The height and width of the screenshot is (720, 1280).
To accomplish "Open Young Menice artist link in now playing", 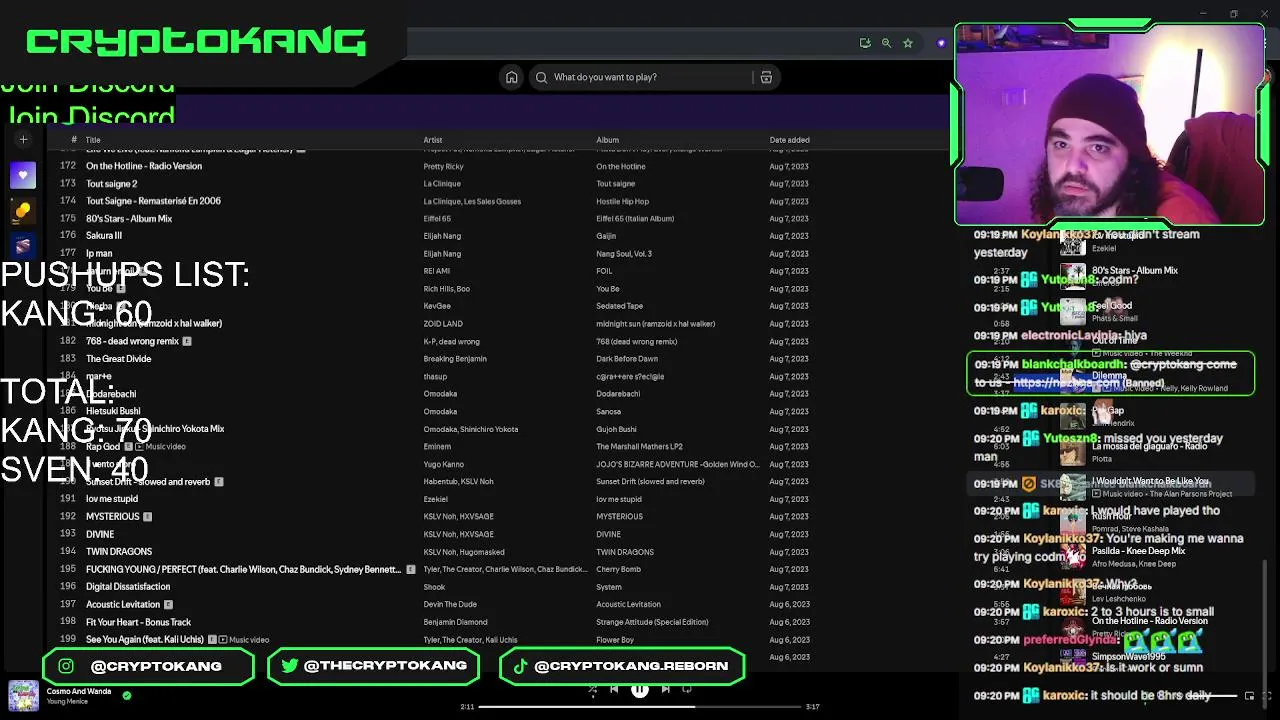I will [67, 702].
